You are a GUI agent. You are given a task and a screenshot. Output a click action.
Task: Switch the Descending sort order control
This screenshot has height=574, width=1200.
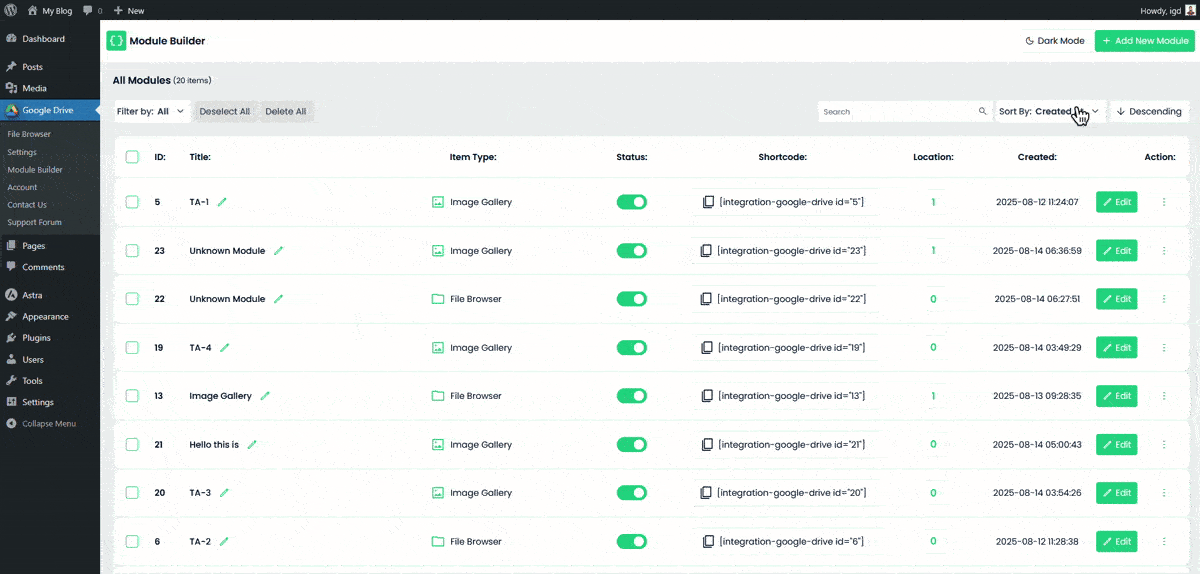pyautogui.click(x=1149, y=111)
